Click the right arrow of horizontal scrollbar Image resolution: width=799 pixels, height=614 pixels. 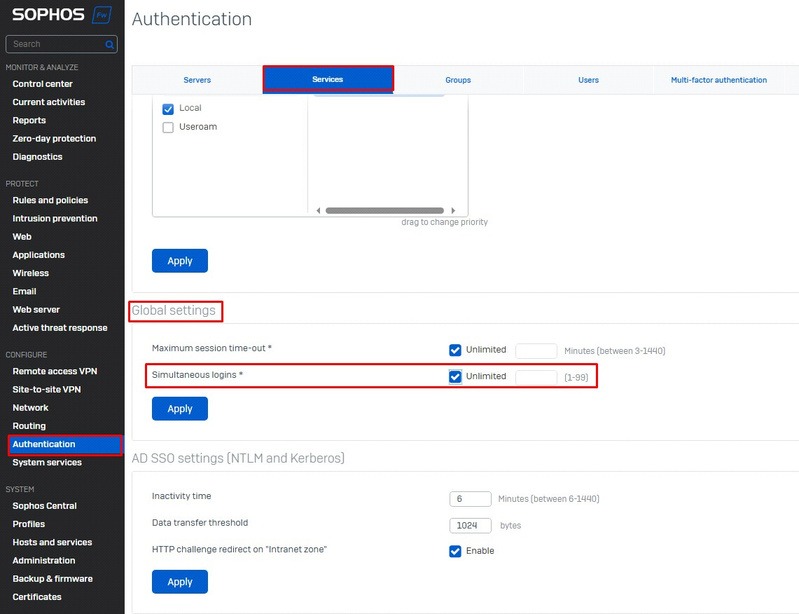tap(452, 210)
